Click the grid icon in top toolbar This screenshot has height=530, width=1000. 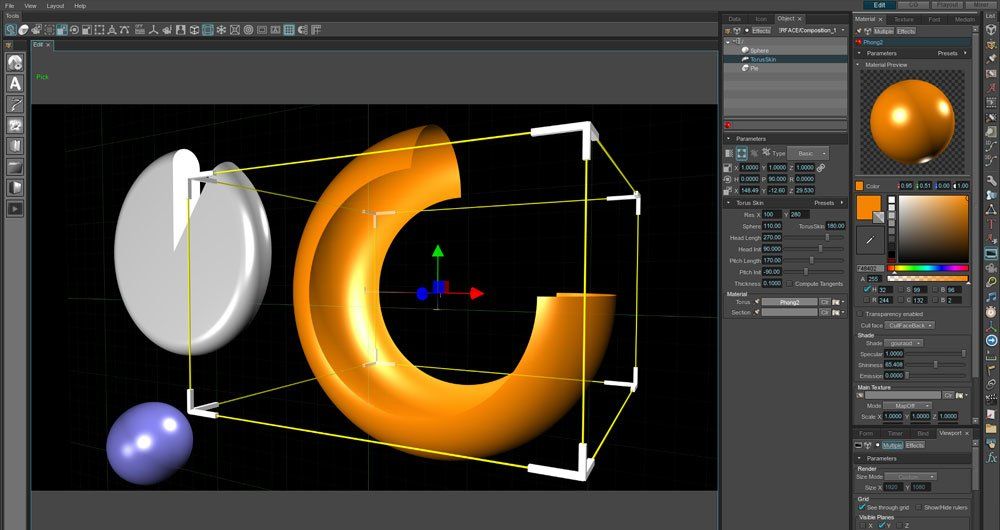point(289,30)
